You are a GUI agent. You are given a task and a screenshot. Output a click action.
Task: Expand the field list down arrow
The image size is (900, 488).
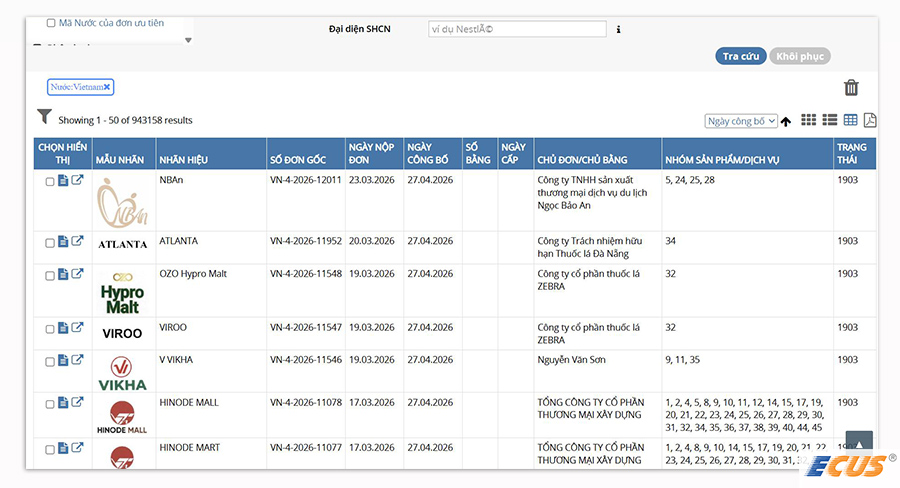[188, 40]
